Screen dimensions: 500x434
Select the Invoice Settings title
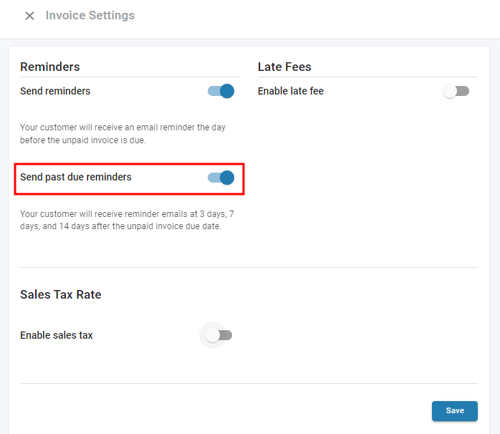(x=90, y=15)
